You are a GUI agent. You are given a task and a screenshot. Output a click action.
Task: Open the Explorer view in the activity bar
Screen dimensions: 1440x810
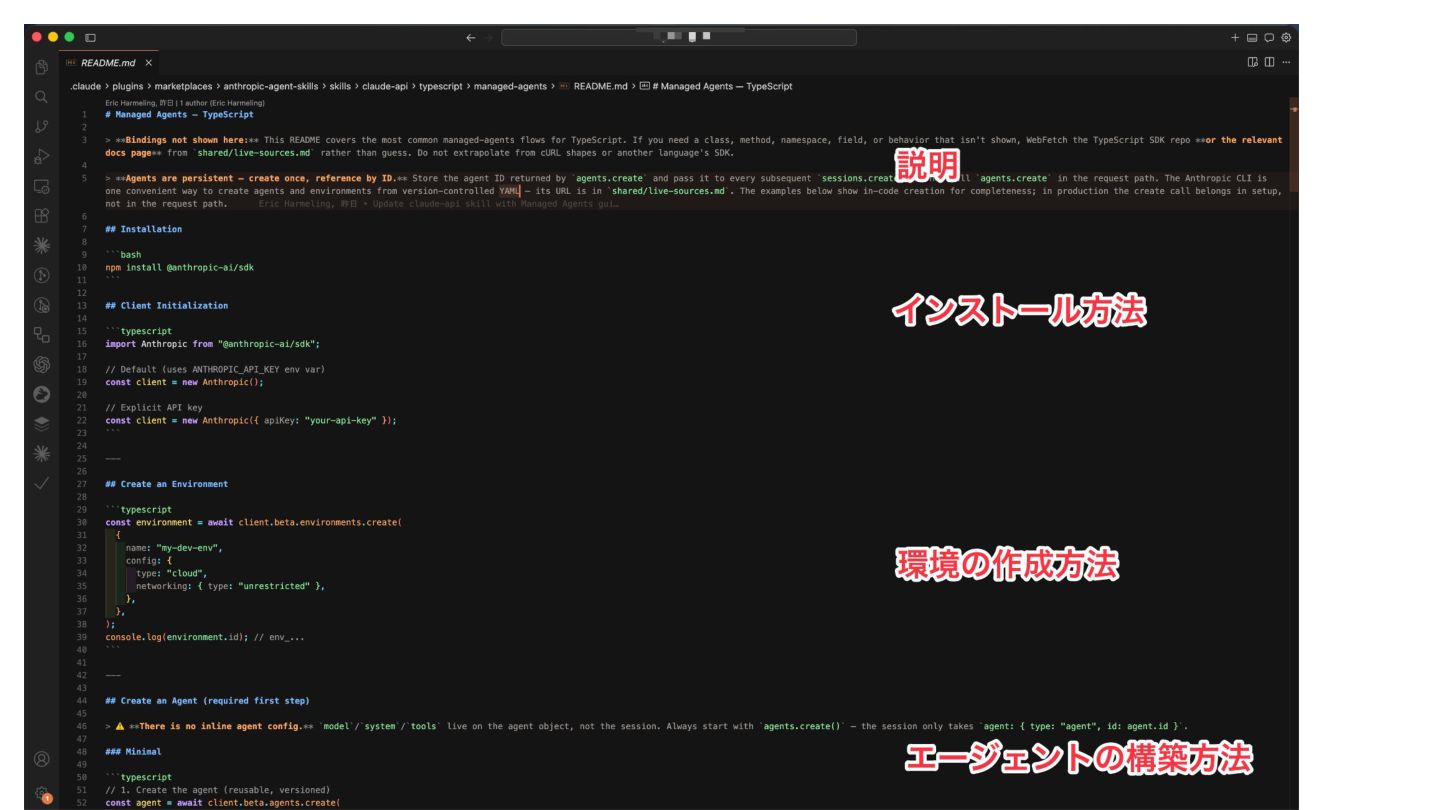42,68
